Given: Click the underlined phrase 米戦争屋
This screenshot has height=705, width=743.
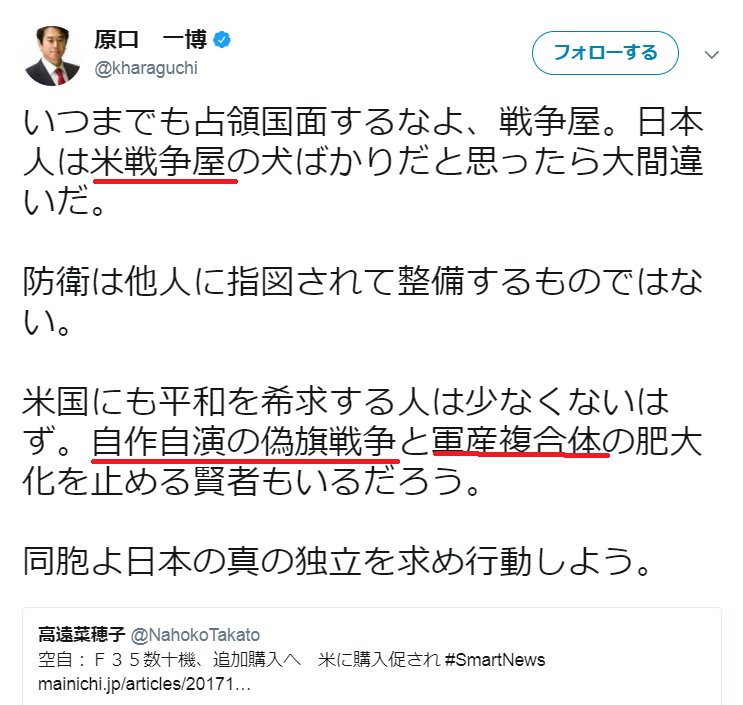Looking at the screenshot, I should (x=159, y=162).
